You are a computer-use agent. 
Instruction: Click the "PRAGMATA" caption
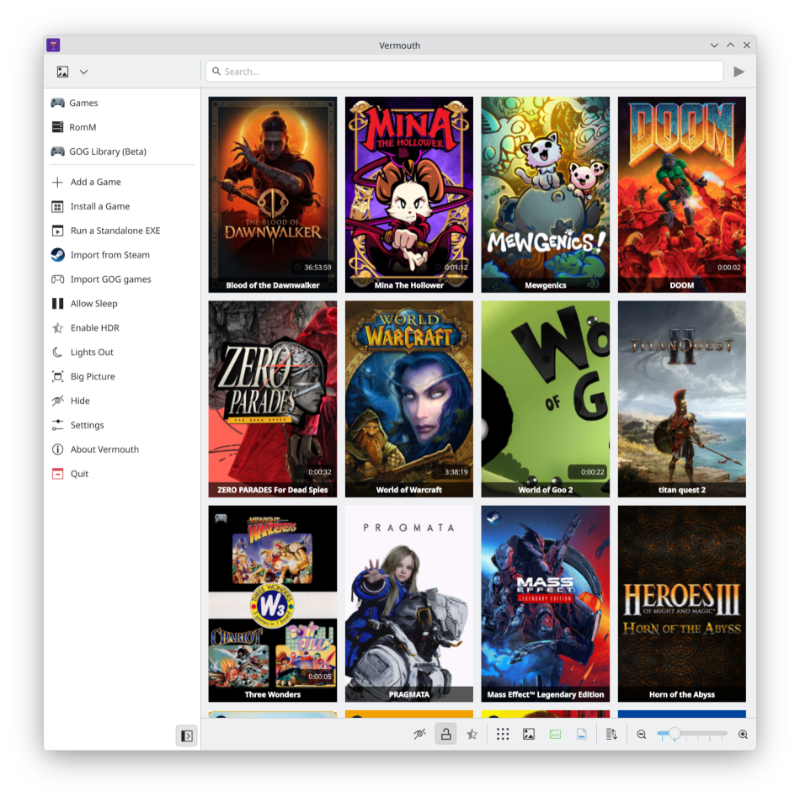pos(409,695)
